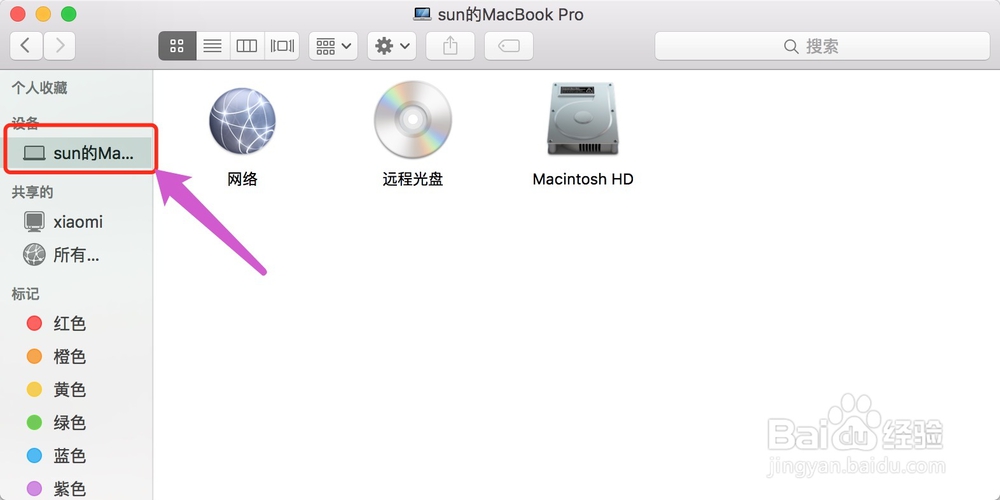Open the item arrangement dropdown

pos(334,46)
